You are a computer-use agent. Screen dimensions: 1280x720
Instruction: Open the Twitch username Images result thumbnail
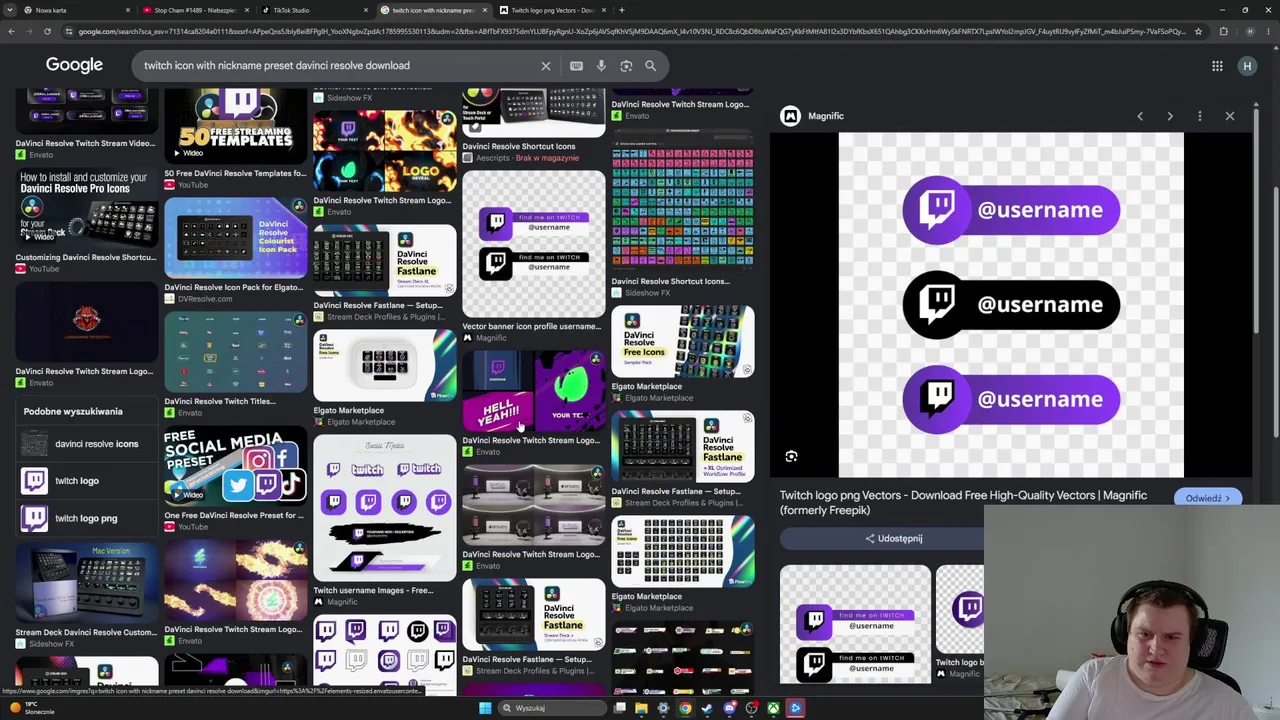pos(385,509)
